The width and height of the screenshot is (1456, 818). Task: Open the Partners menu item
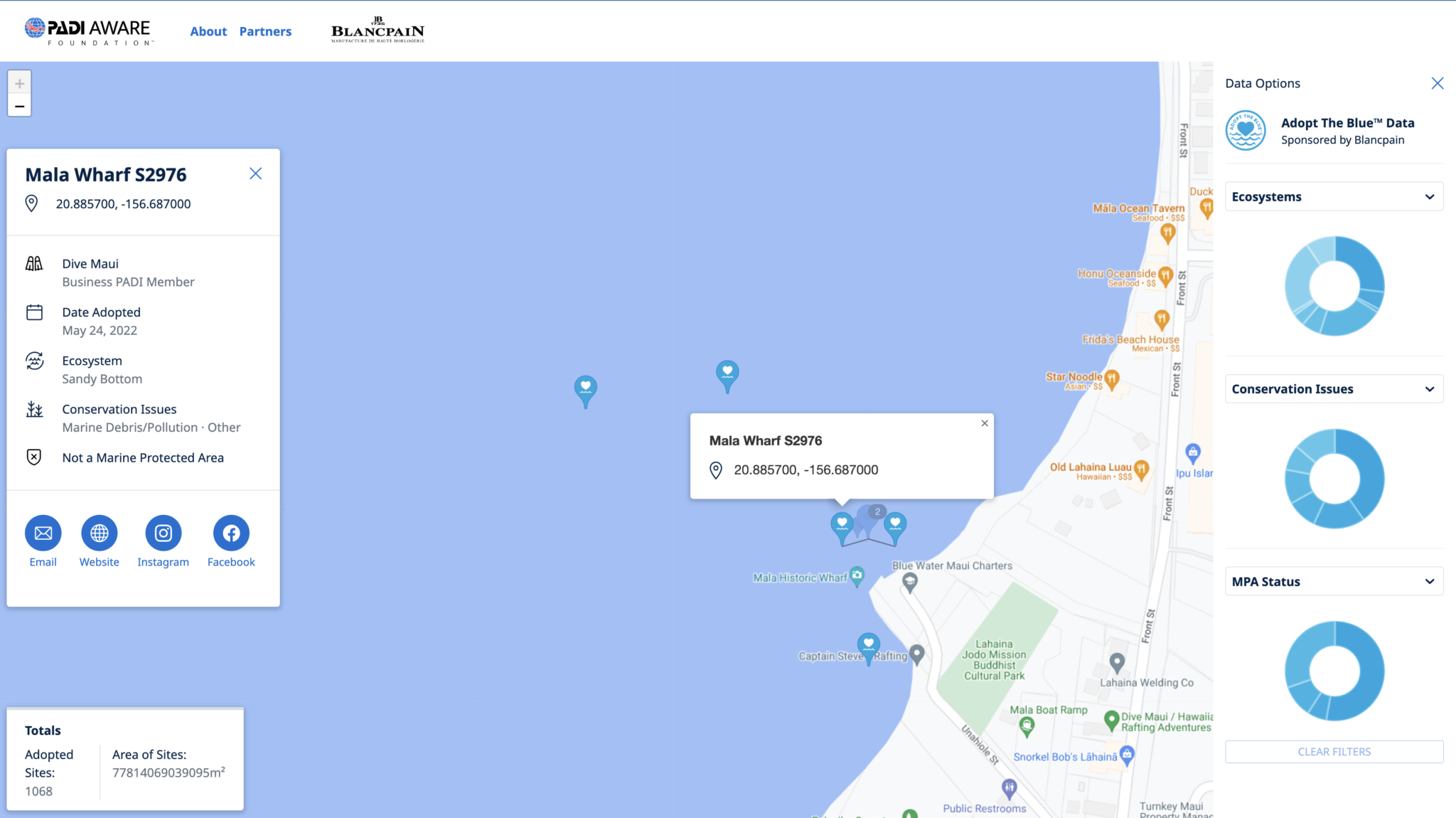tap(265, 31)
